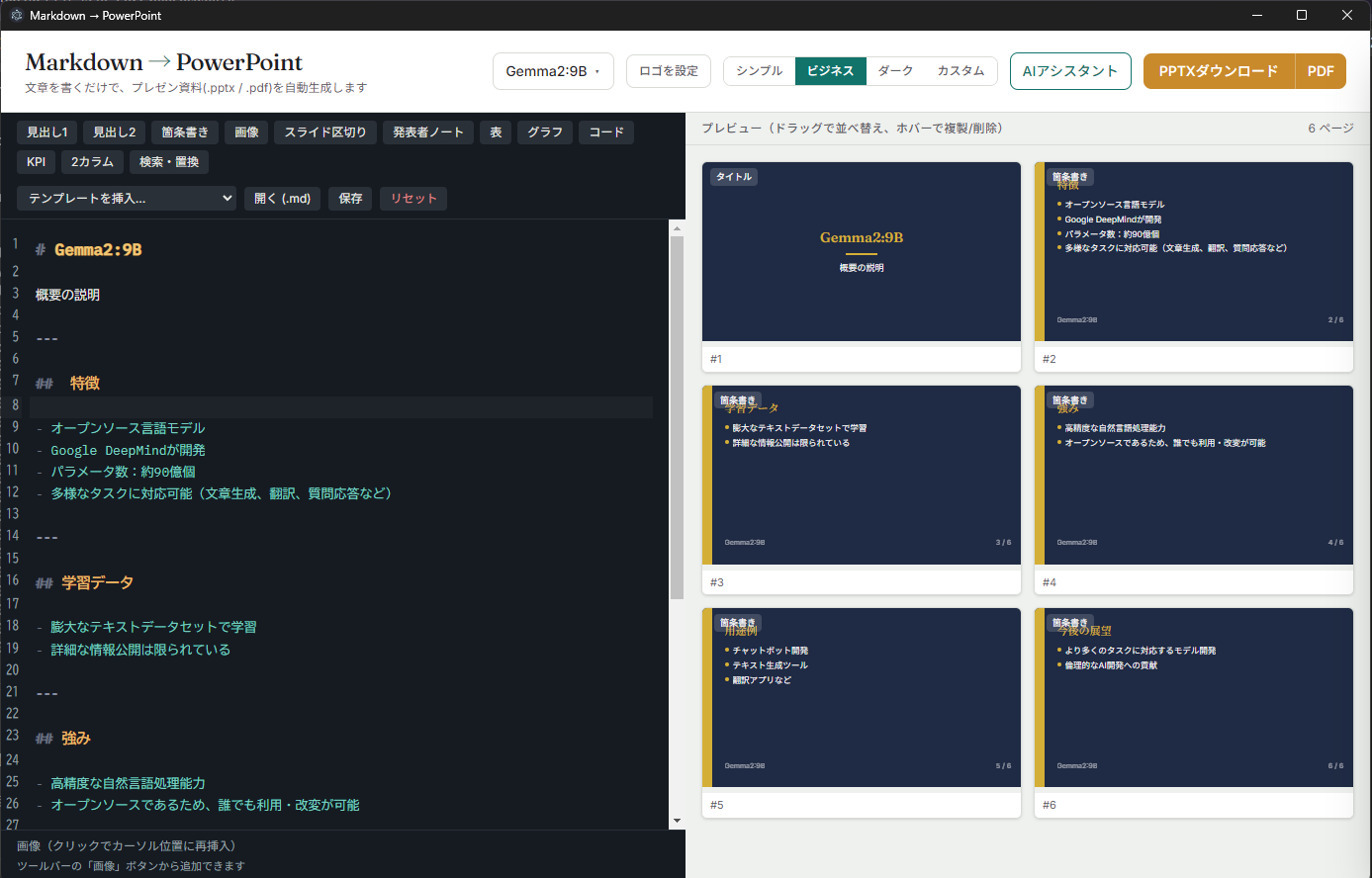1372x878 pixels.
Task: Click the editor scrollbar up arrow
Action: click(677, 228)
